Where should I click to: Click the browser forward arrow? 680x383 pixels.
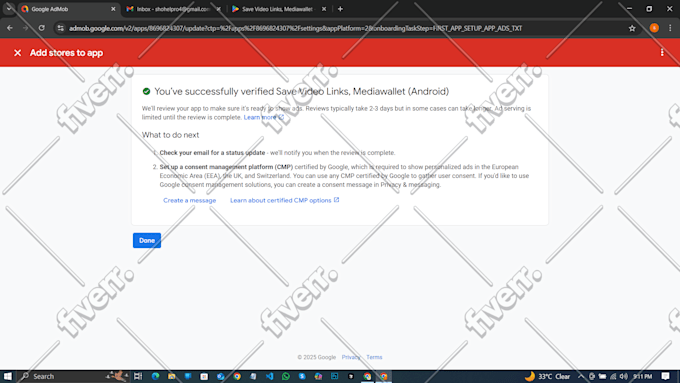coord(25,28)
